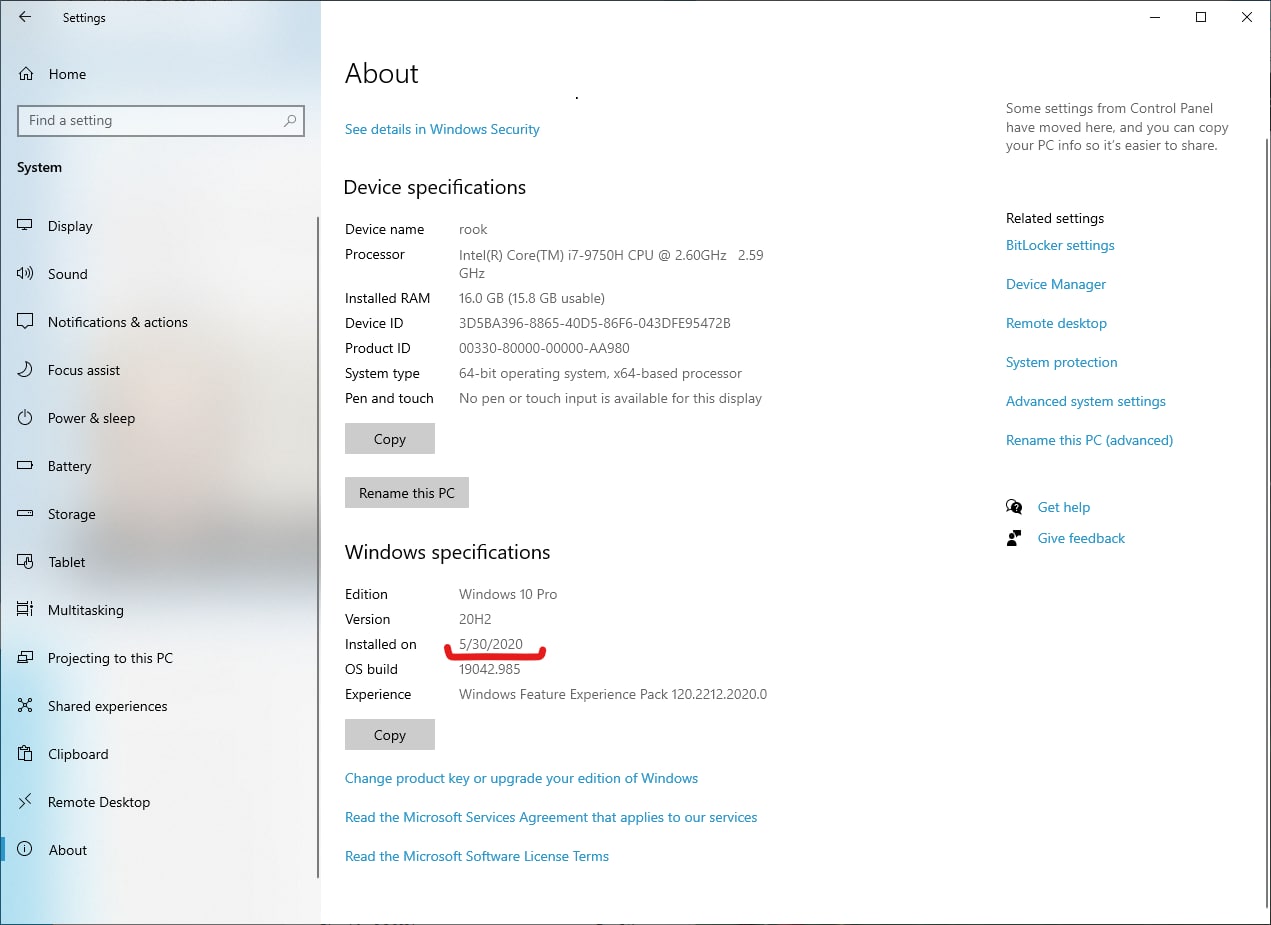Click the Power & sleep icon

pos(26,418)
